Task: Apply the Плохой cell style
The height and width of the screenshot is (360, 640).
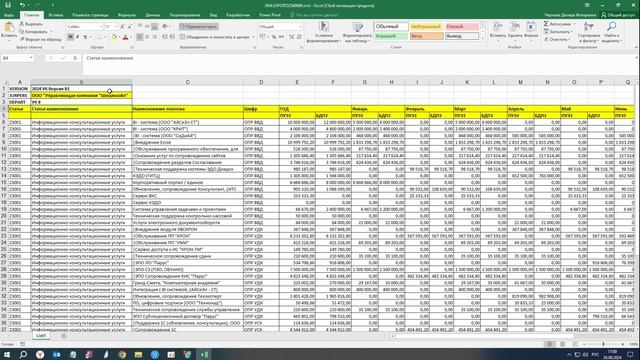Action: (x=461, y=27)
